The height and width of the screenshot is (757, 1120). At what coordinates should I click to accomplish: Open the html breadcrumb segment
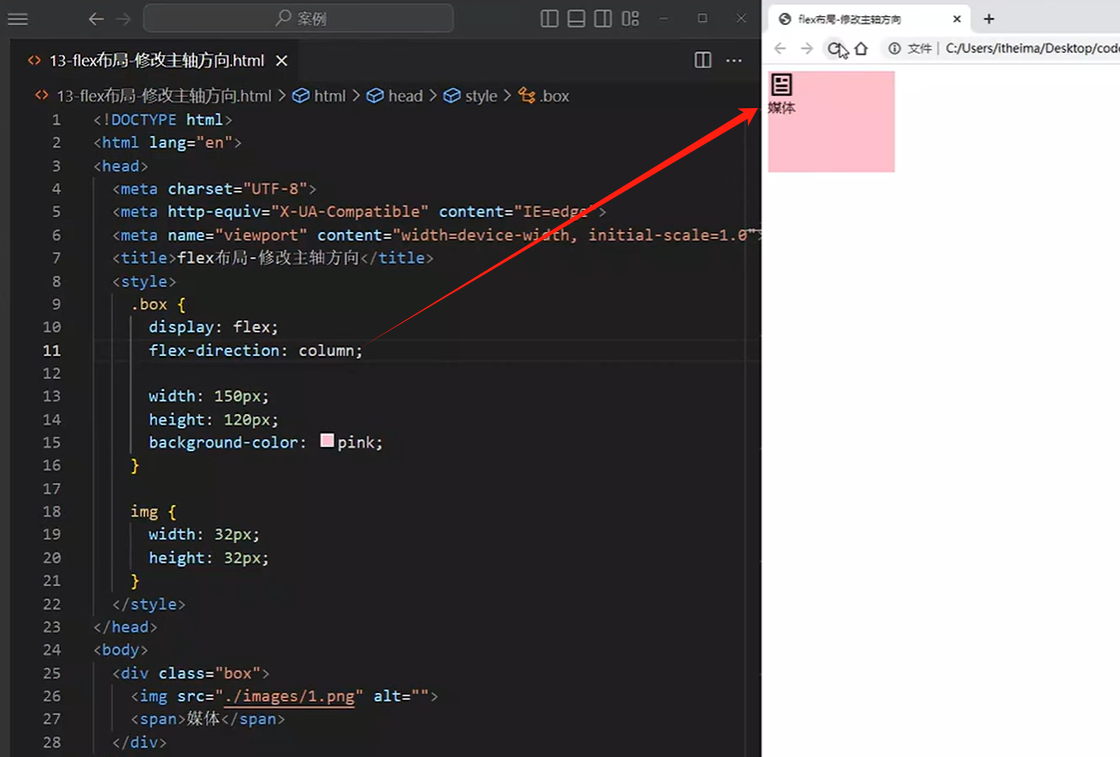pyautogui.click(x=320, y=96)
